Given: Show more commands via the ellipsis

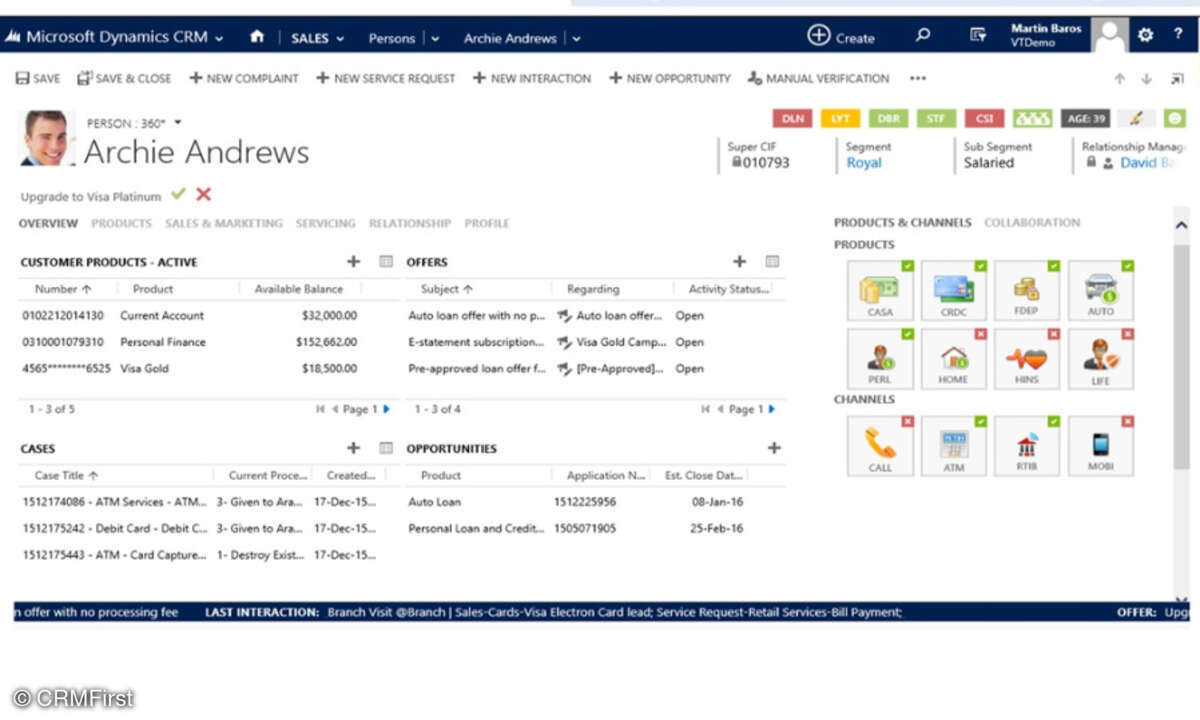Looking at the screenshot, I should pyautogui.click(x=918, y=78).
